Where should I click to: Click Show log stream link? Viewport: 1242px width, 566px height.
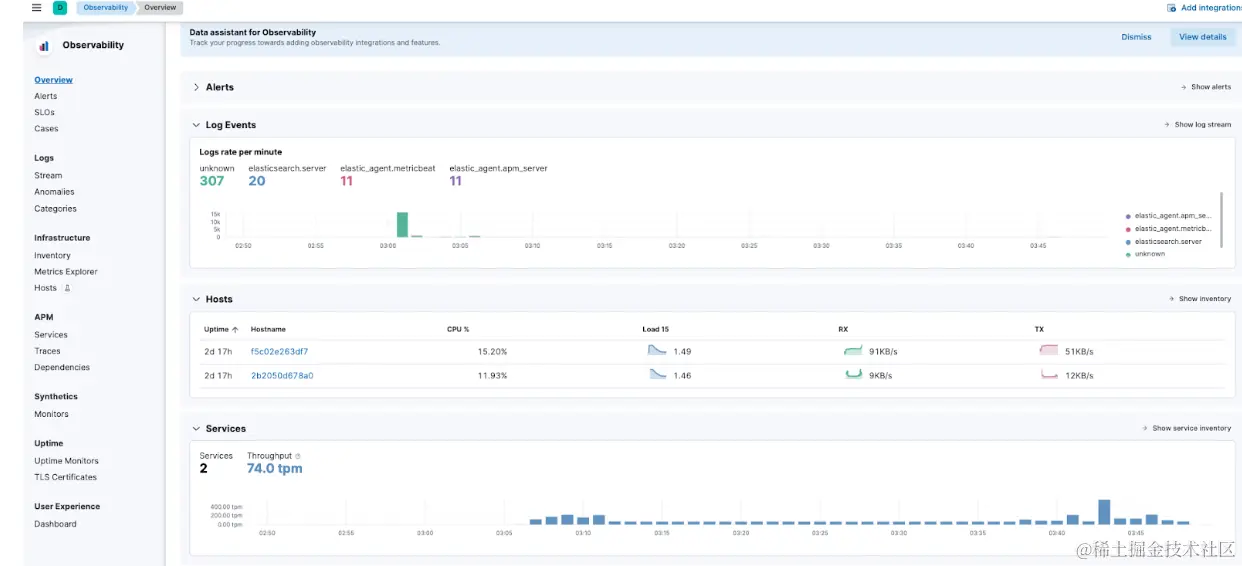1198,125
